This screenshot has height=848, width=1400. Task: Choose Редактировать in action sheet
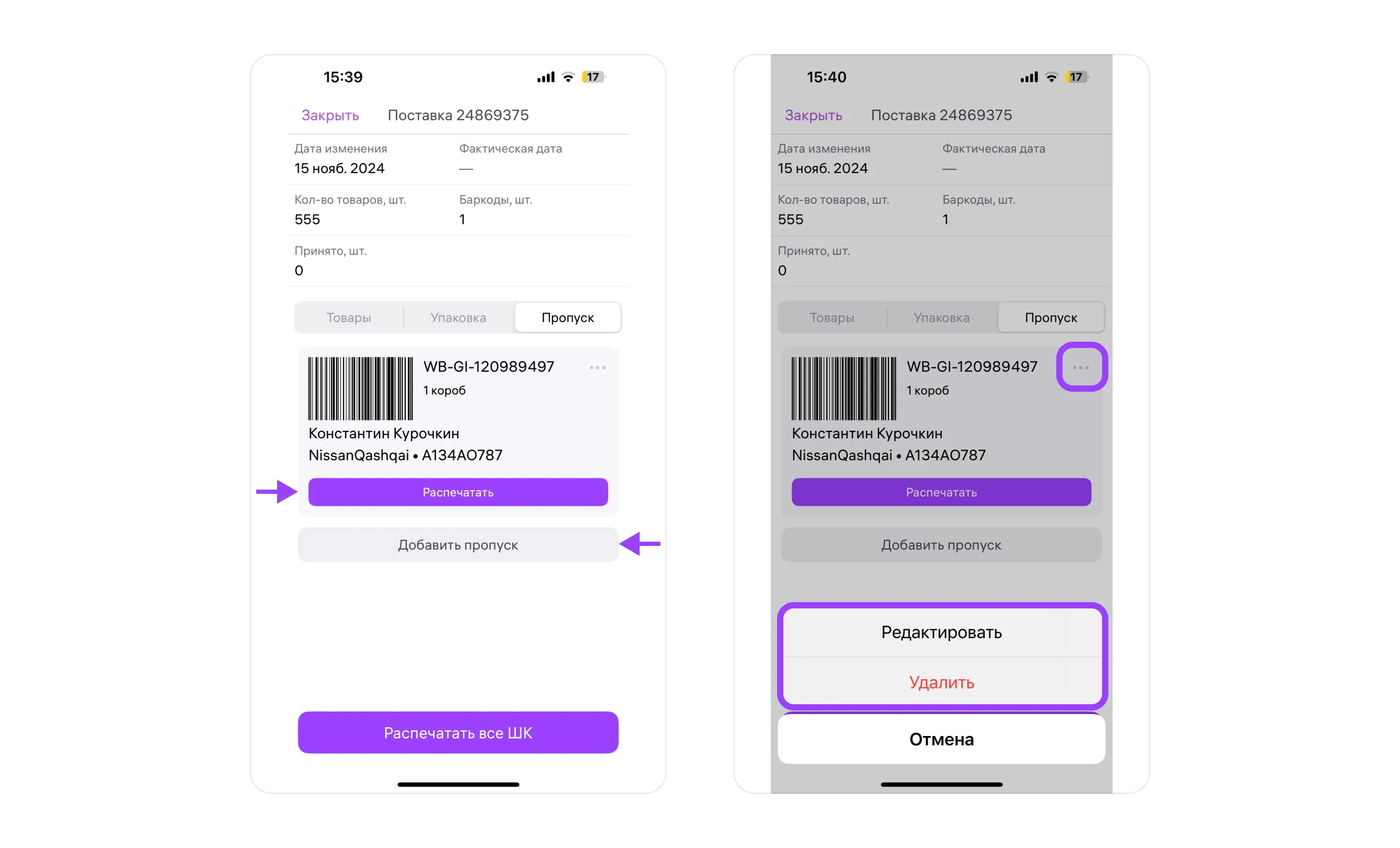942,632
